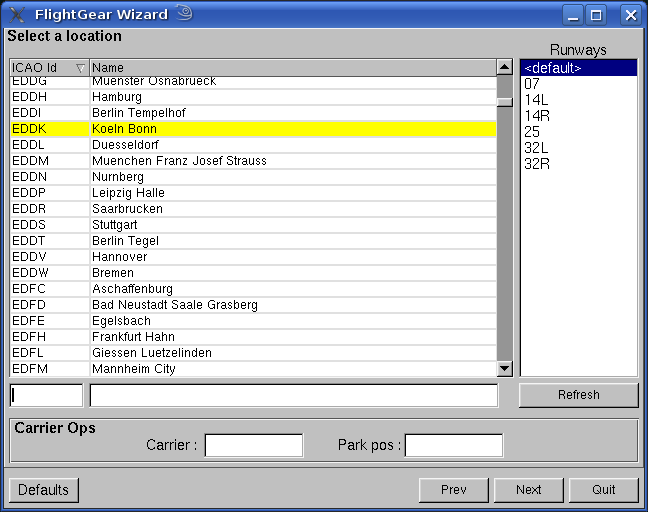The height and width of the screenshot is (512, 648).
Task: Focus the ICAO Id search field
Action: 46,395
